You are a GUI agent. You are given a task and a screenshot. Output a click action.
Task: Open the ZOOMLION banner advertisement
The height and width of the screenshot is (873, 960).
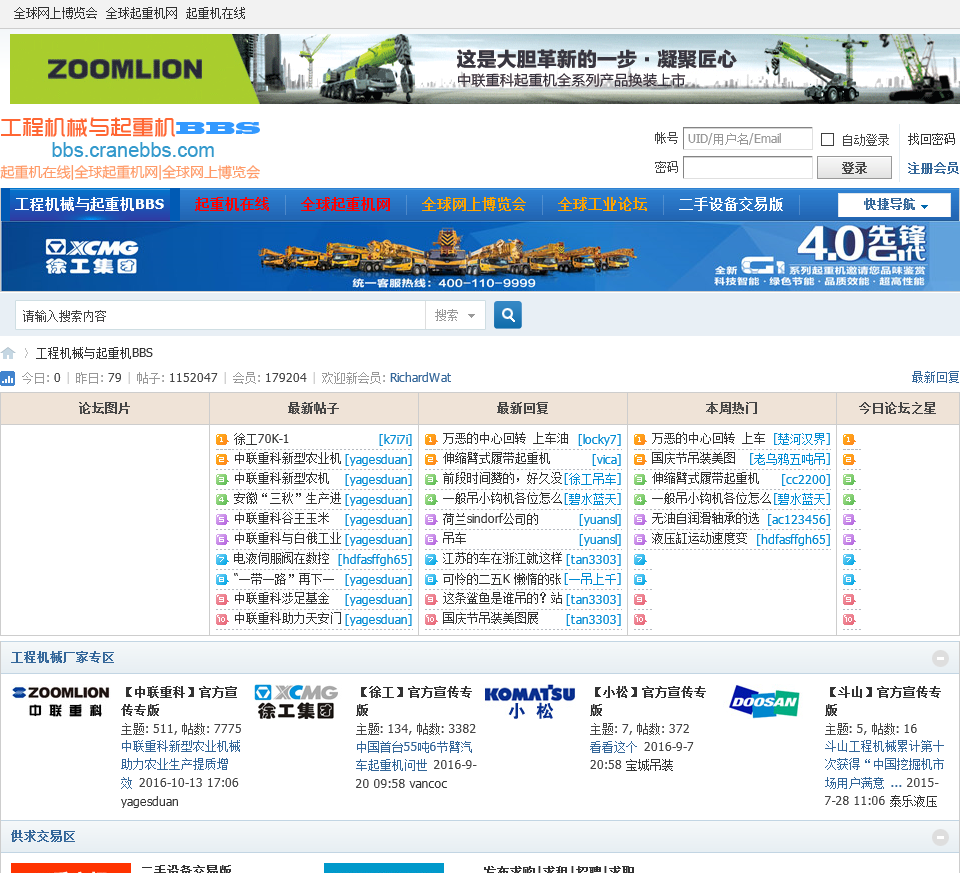click(484, 69)
